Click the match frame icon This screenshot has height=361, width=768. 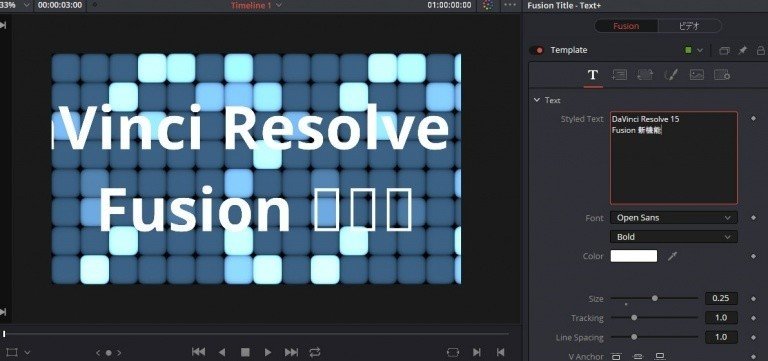453,352
